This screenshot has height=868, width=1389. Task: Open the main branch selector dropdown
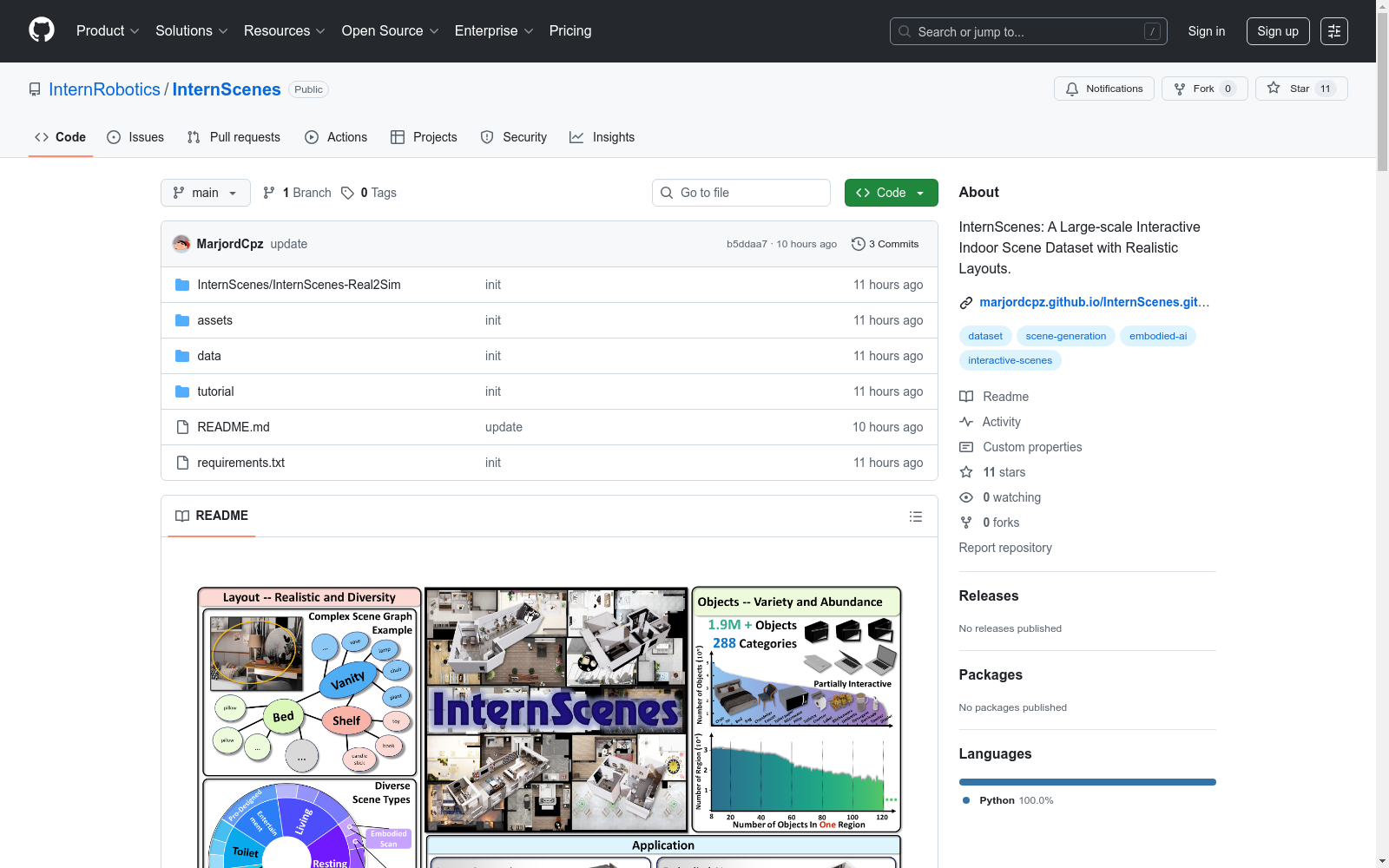[206, 193]
